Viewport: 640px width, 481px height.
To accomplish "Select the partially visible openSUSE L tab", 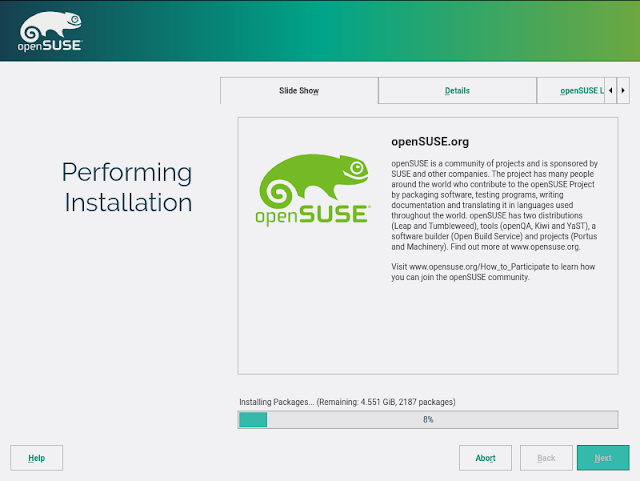I will (571, 91).
